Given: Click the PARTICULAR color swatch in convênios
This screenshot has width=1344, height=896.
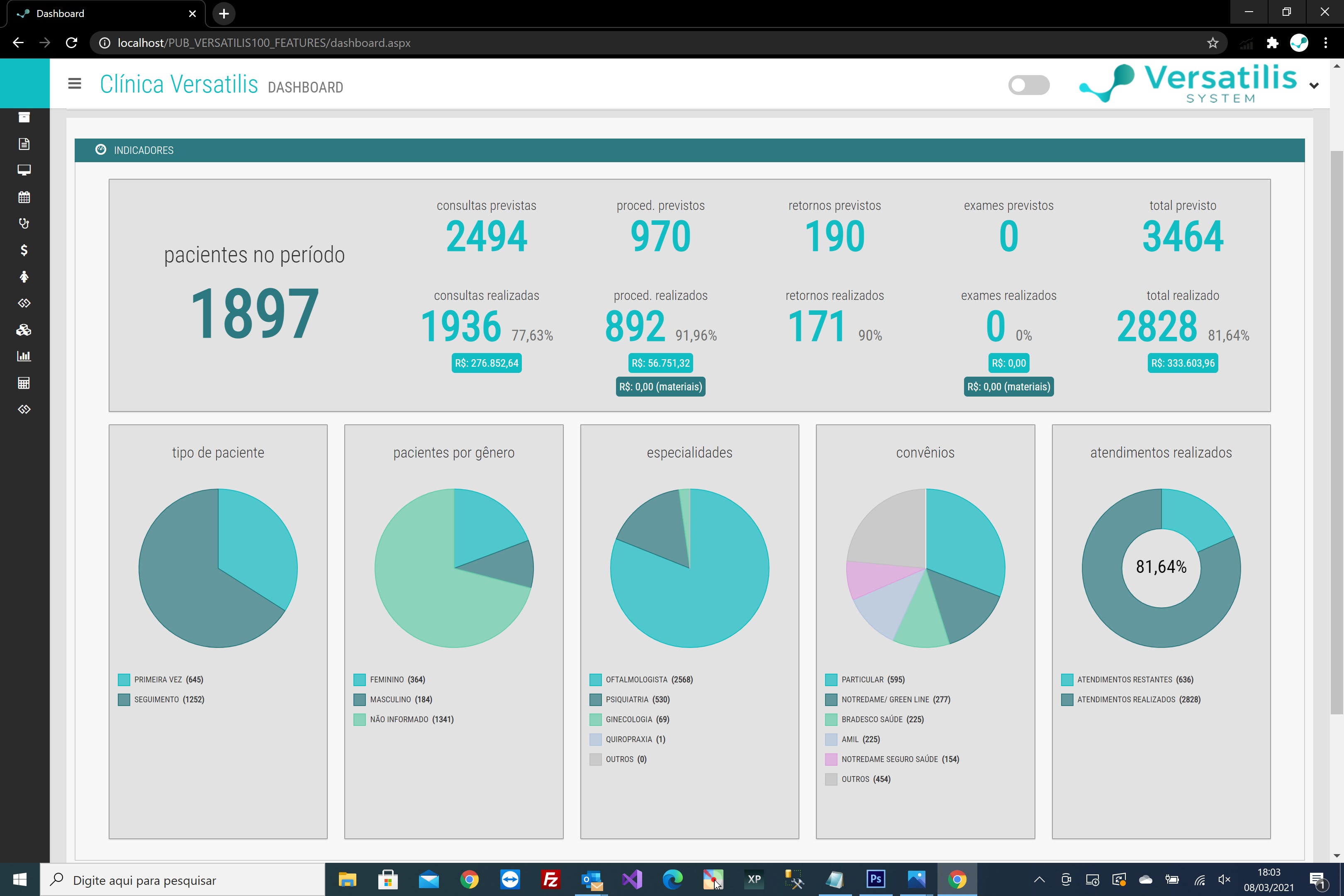Looking at the screenshot, I should point(831,679).
